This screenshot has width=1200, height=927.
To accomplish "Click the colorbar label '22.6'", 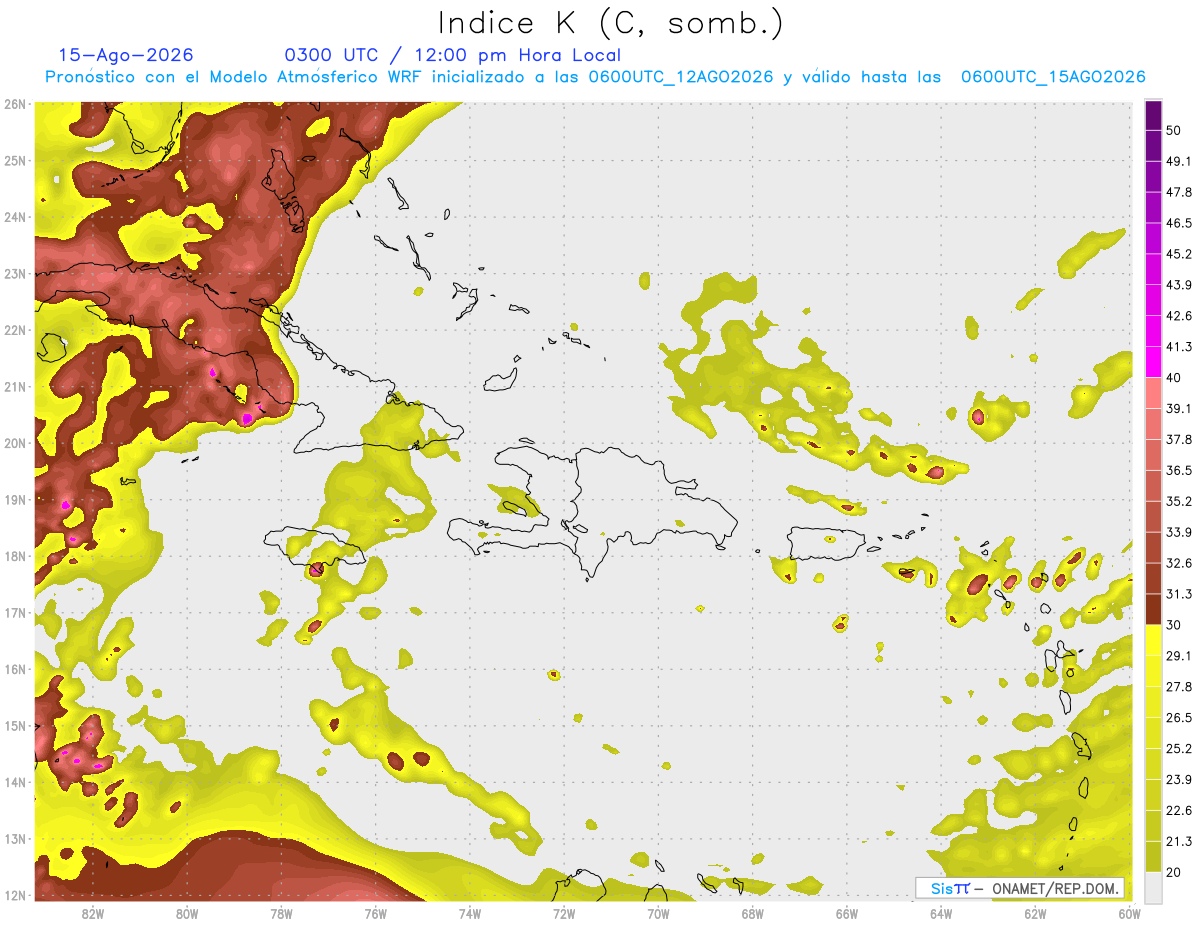I will click(x=1178, y=811).
